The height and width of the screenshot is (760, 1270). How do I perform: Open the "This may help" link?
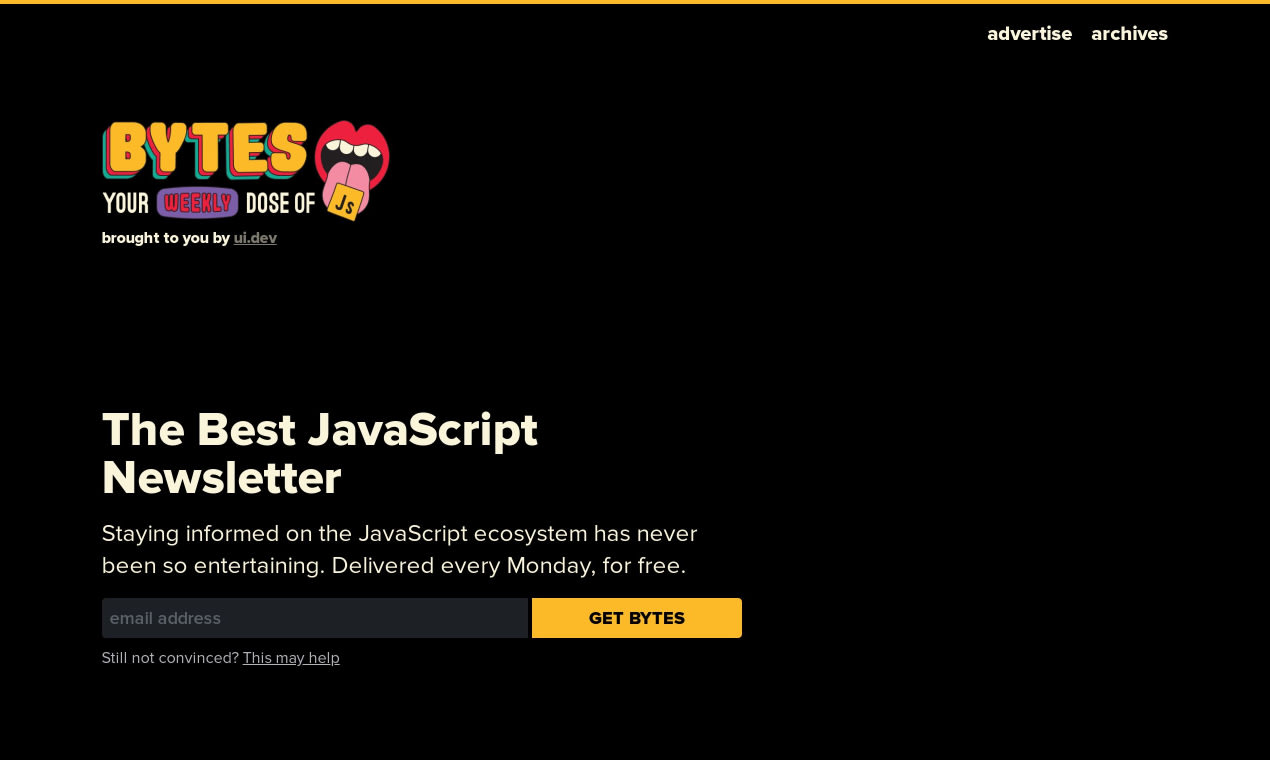point(291,658)
